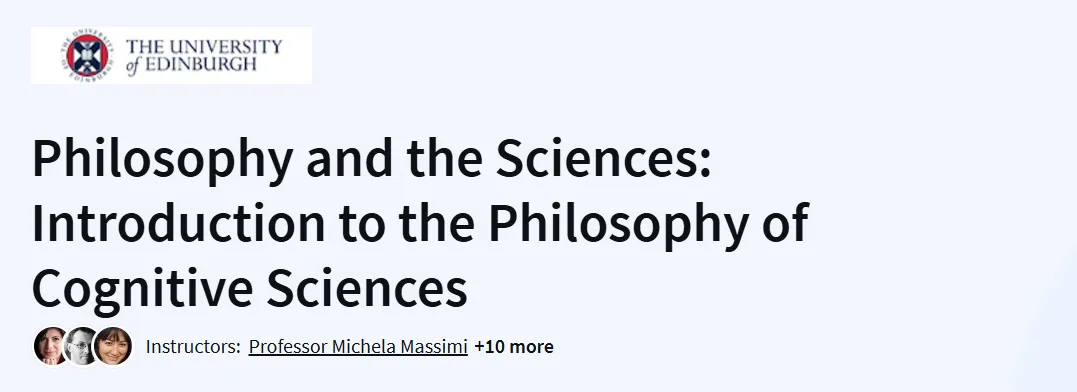Image resolution: width=1077 pixels, height=392 pixels.
Task: Click the 'Instructors:' label text
Action: click(193, 347)
